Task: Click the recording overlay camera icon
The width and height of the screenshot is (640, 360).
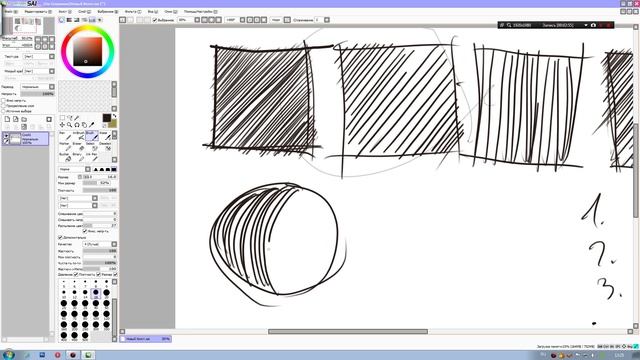Action: 593,25
